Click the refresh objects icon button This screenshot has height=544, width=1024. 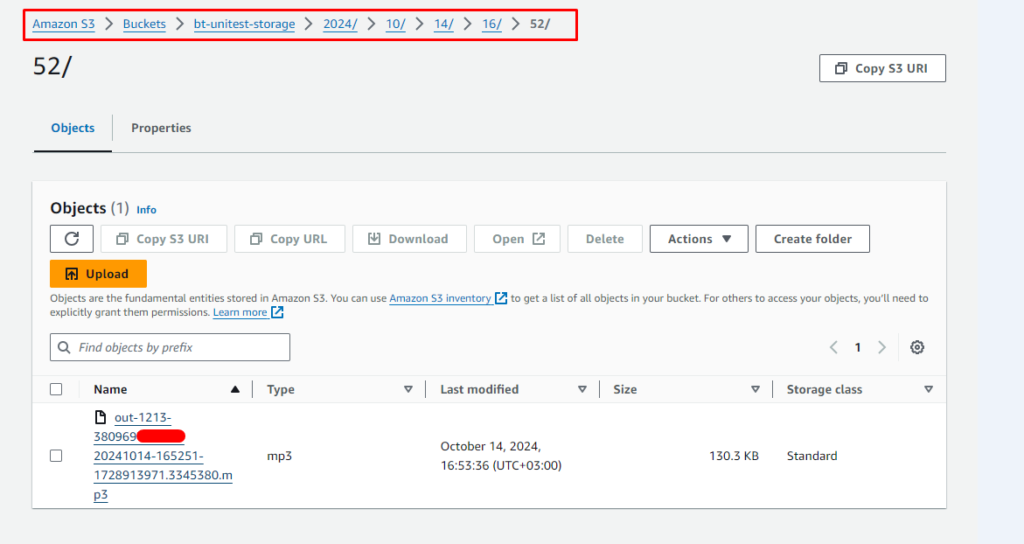[x=72, y=239]
